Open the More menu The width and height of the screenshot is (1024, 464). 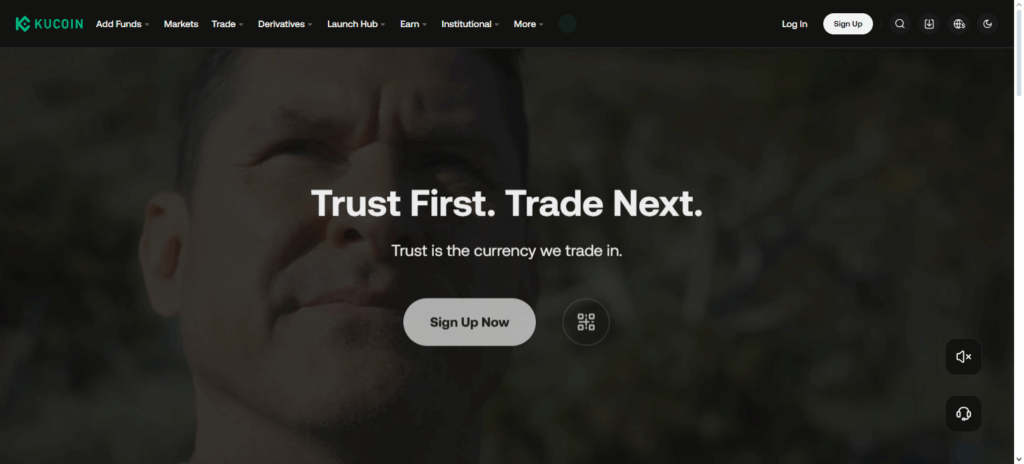[528, 24]
